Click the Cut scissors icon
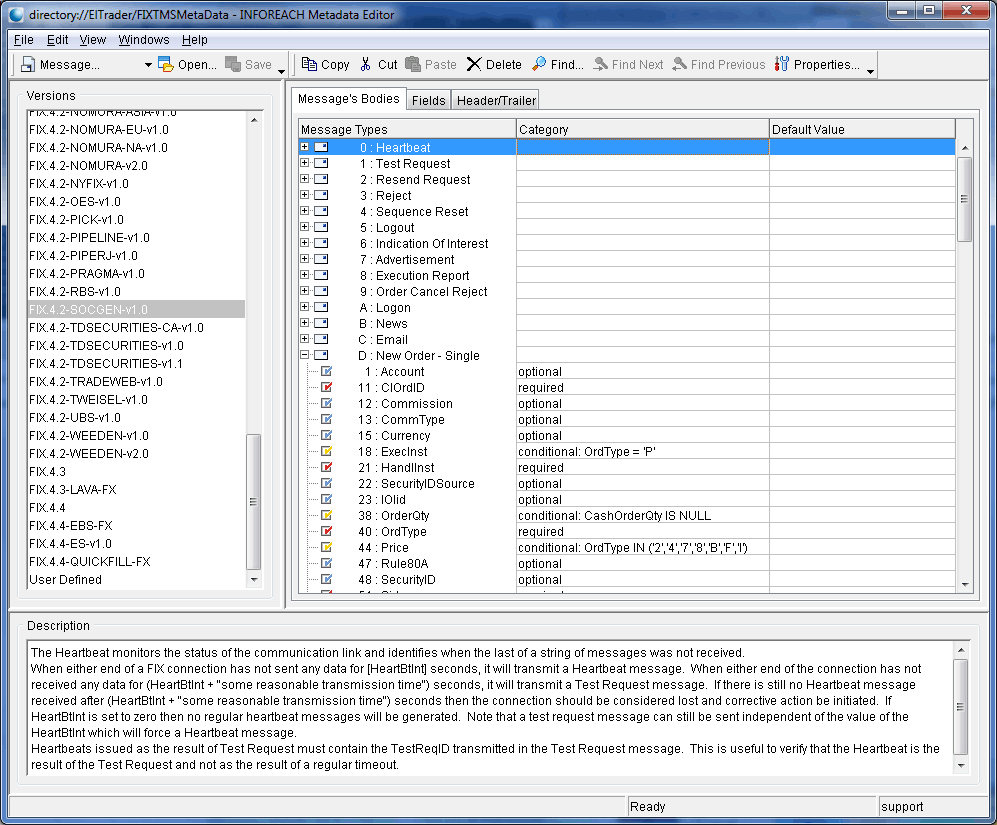 click(x=366, y=64)
